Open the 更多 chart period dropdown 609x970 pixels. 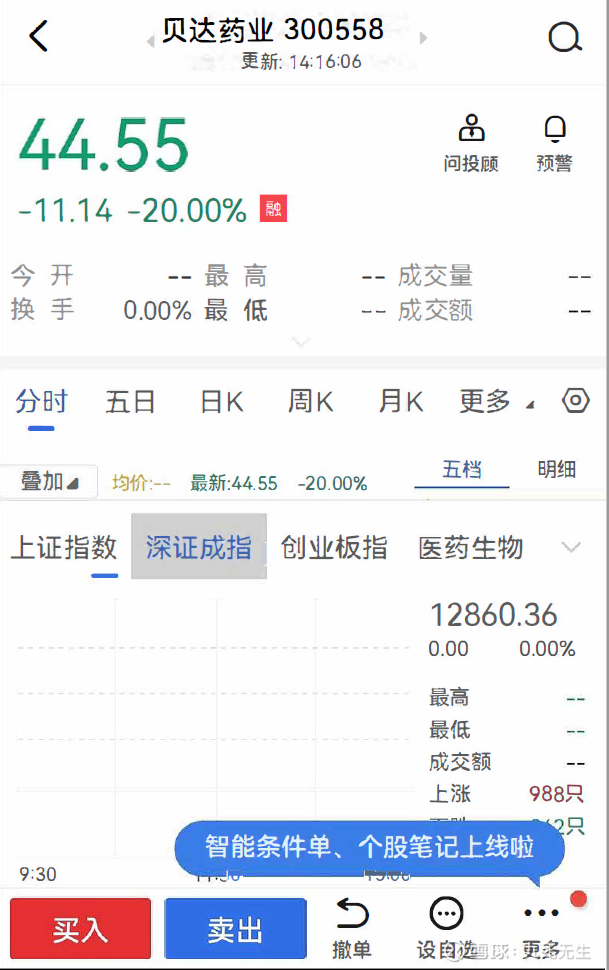tap(496, 401)
